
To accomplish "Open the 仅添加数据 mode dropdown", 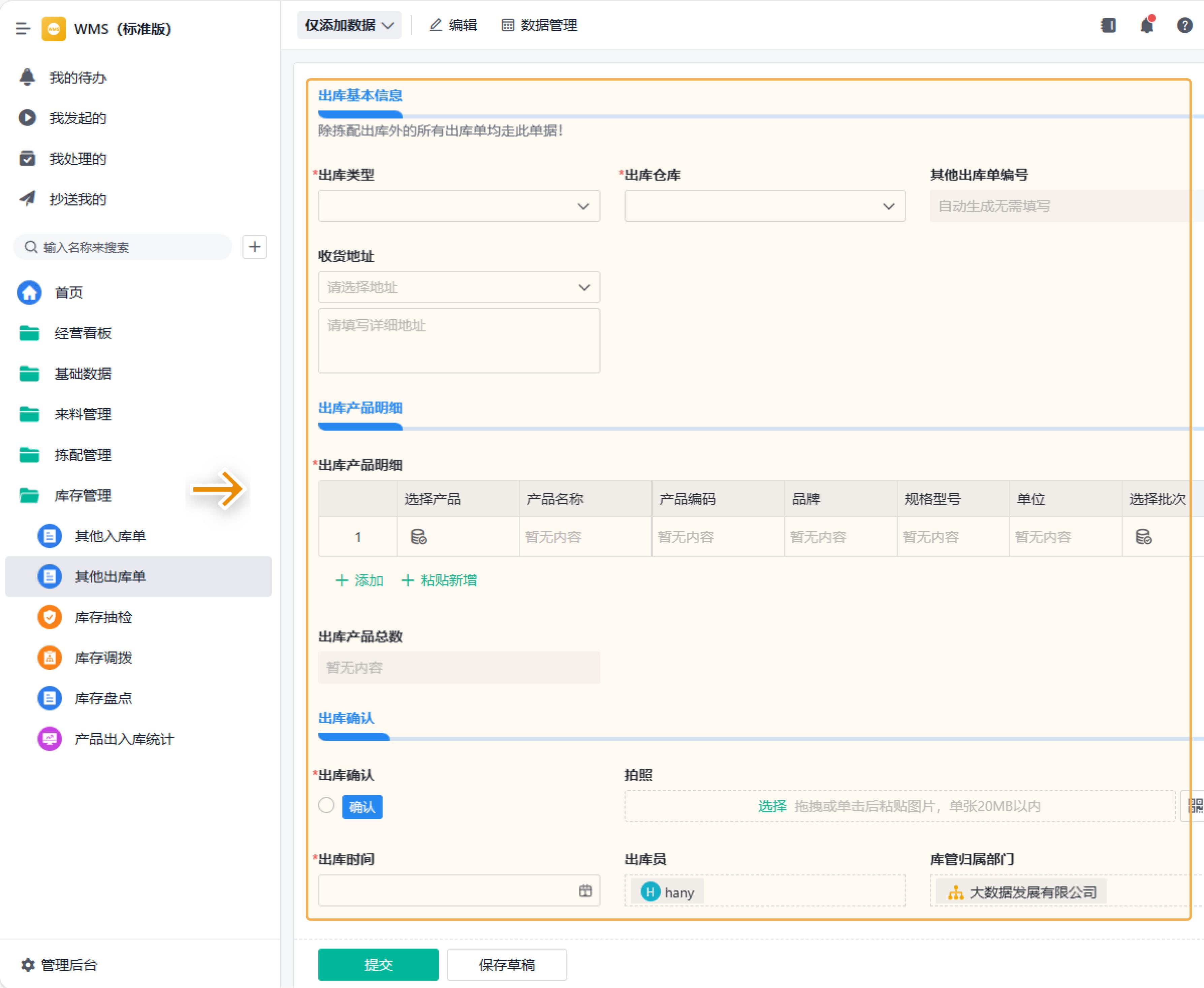I will tap(349, 26).
